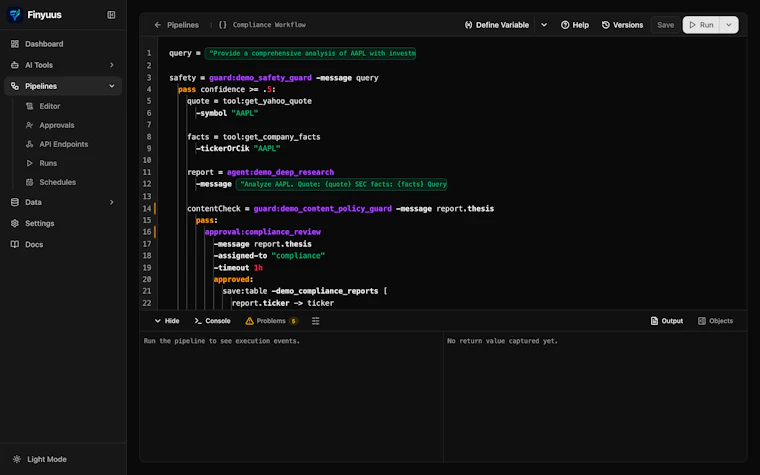This screenshot has height=475, width=760.
Task: Open the Docs book icon
Action: click(15, 244)
